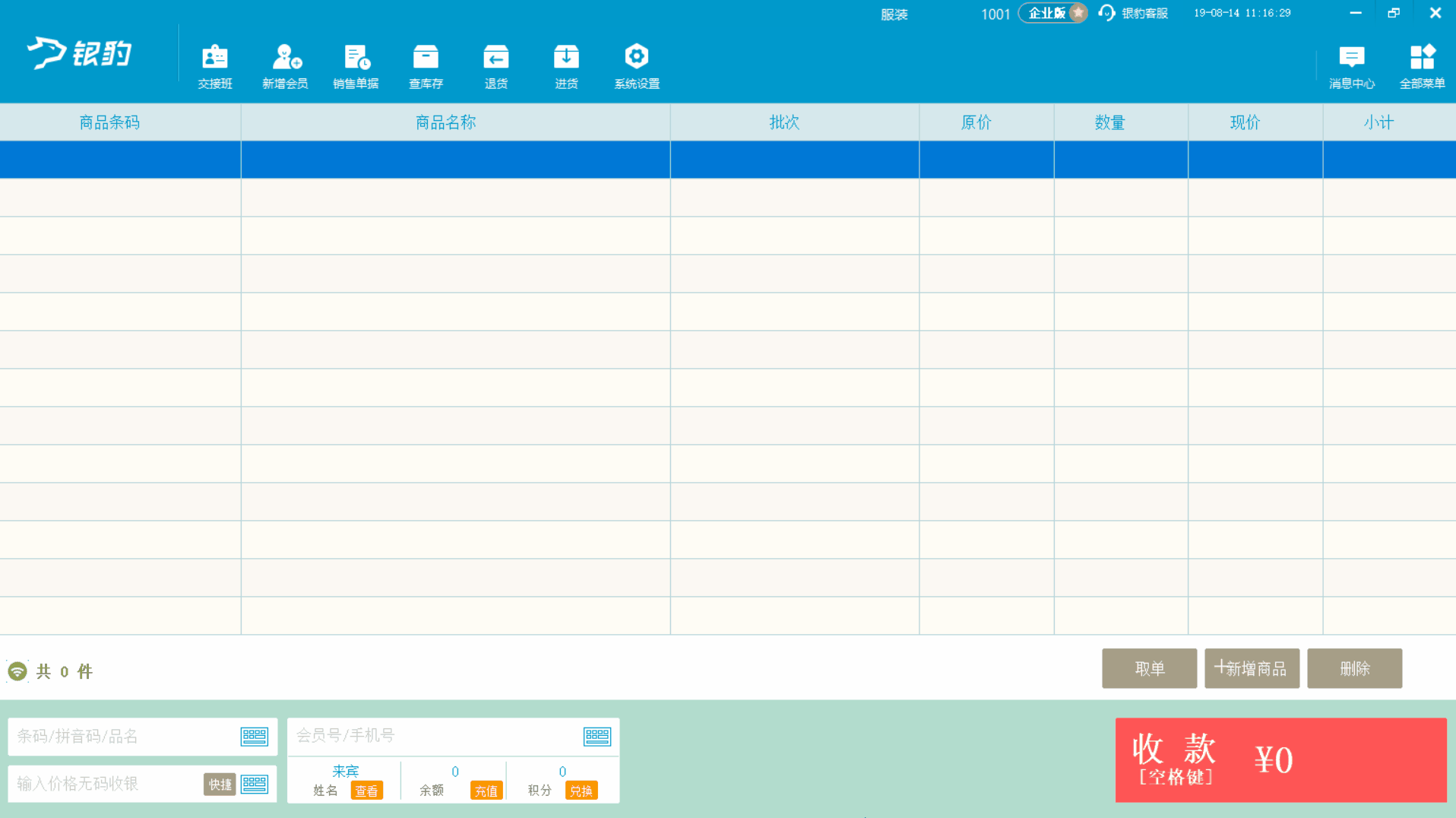
Task: Open the 交接班 shift handover icon
Action: (215, 66)
